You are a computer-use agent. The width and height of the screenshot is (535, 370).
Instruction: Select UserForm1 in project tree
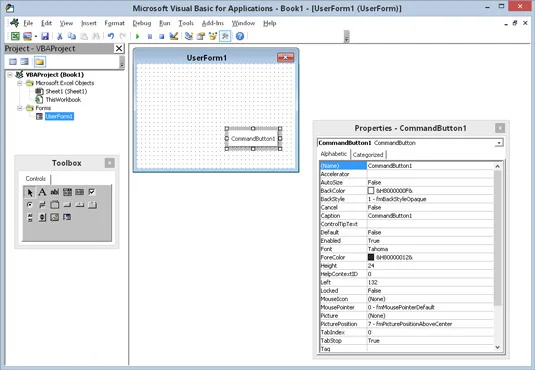[59, 116]
